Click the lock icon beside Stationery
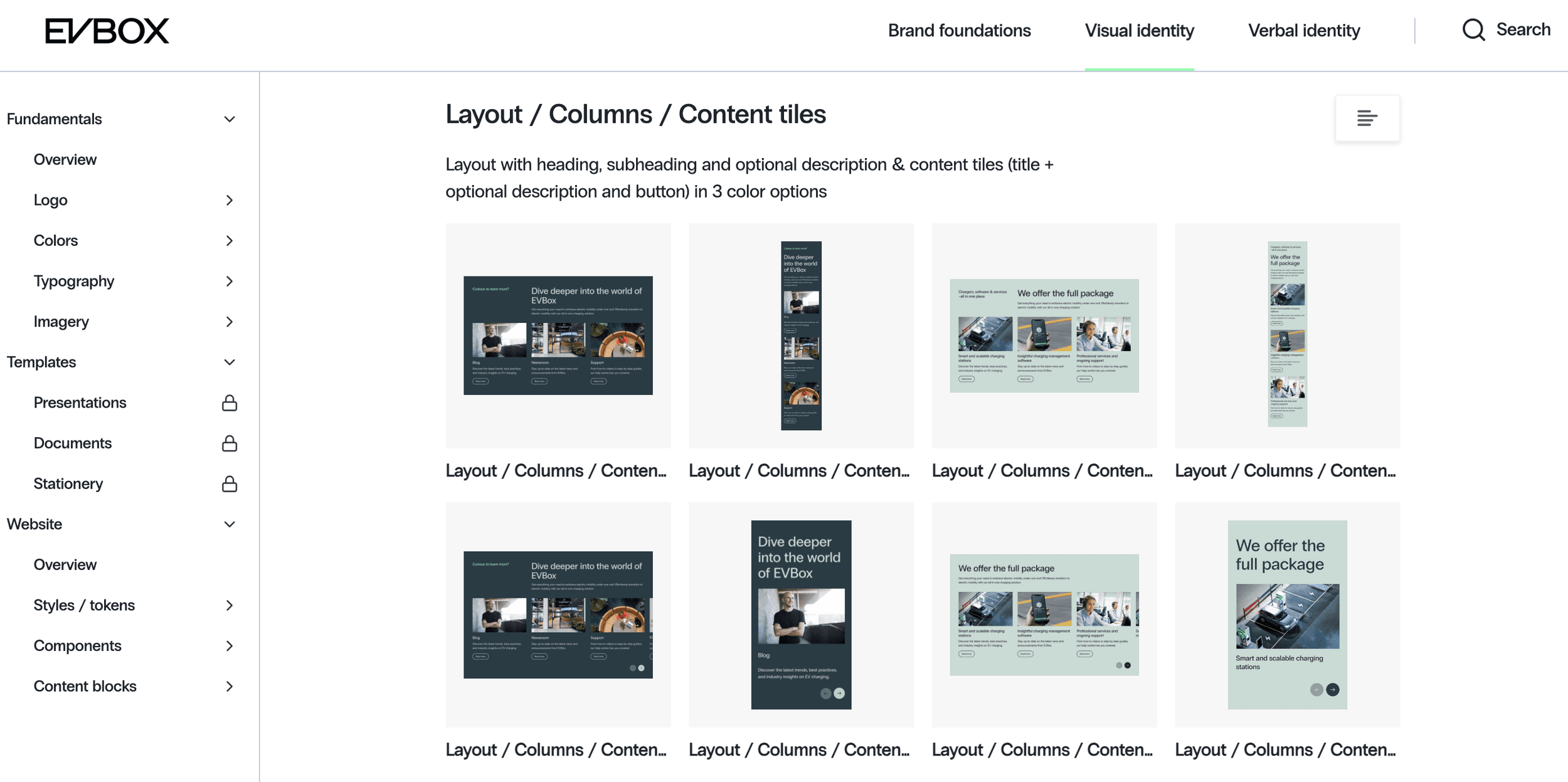 click(x=230, y=484)
